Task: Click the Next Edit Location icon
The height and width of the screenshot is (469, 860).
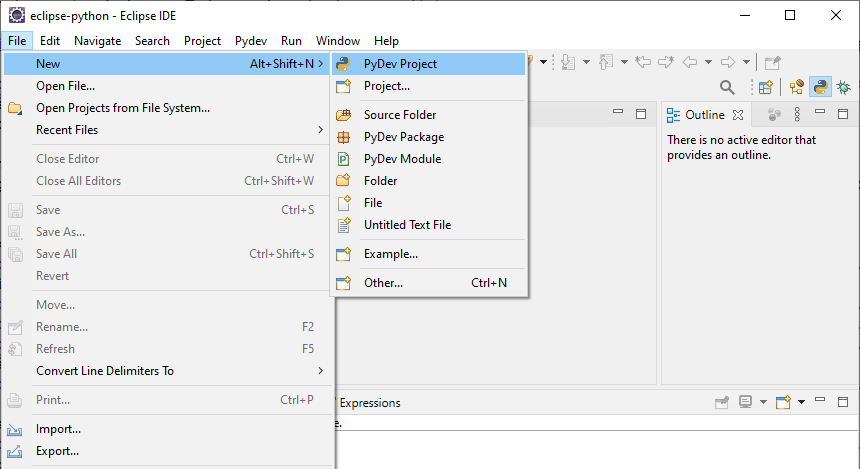Action: pyautogui.click(x=666, y=62)
